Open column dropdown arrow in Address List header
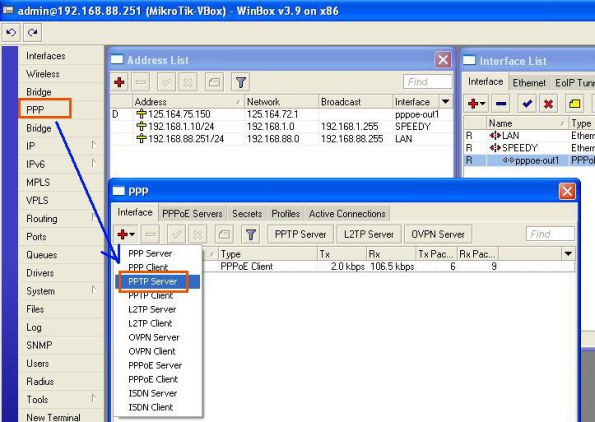 [445, 101]
